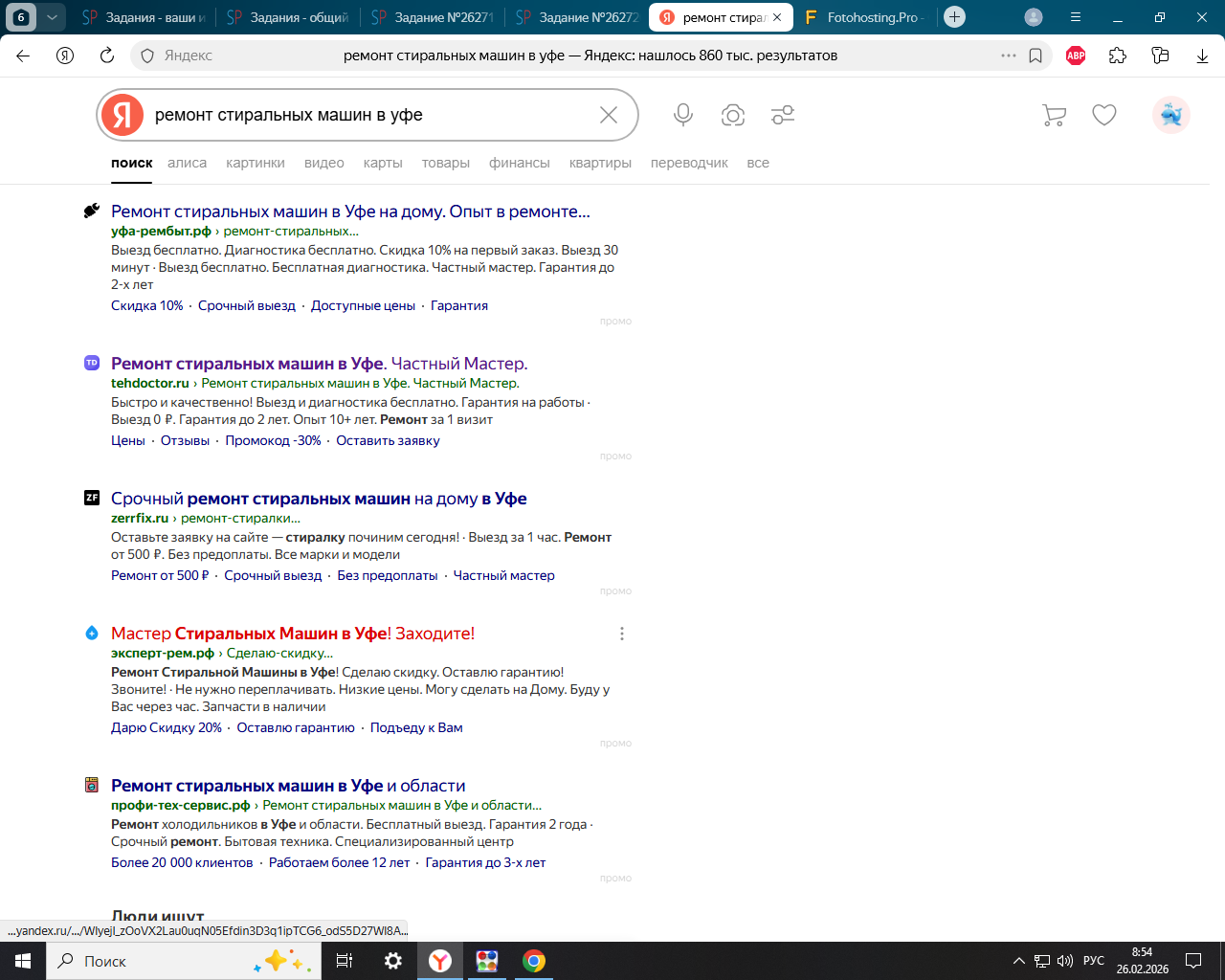Open Settings gear on the taskbar

[x=392, y=961]
